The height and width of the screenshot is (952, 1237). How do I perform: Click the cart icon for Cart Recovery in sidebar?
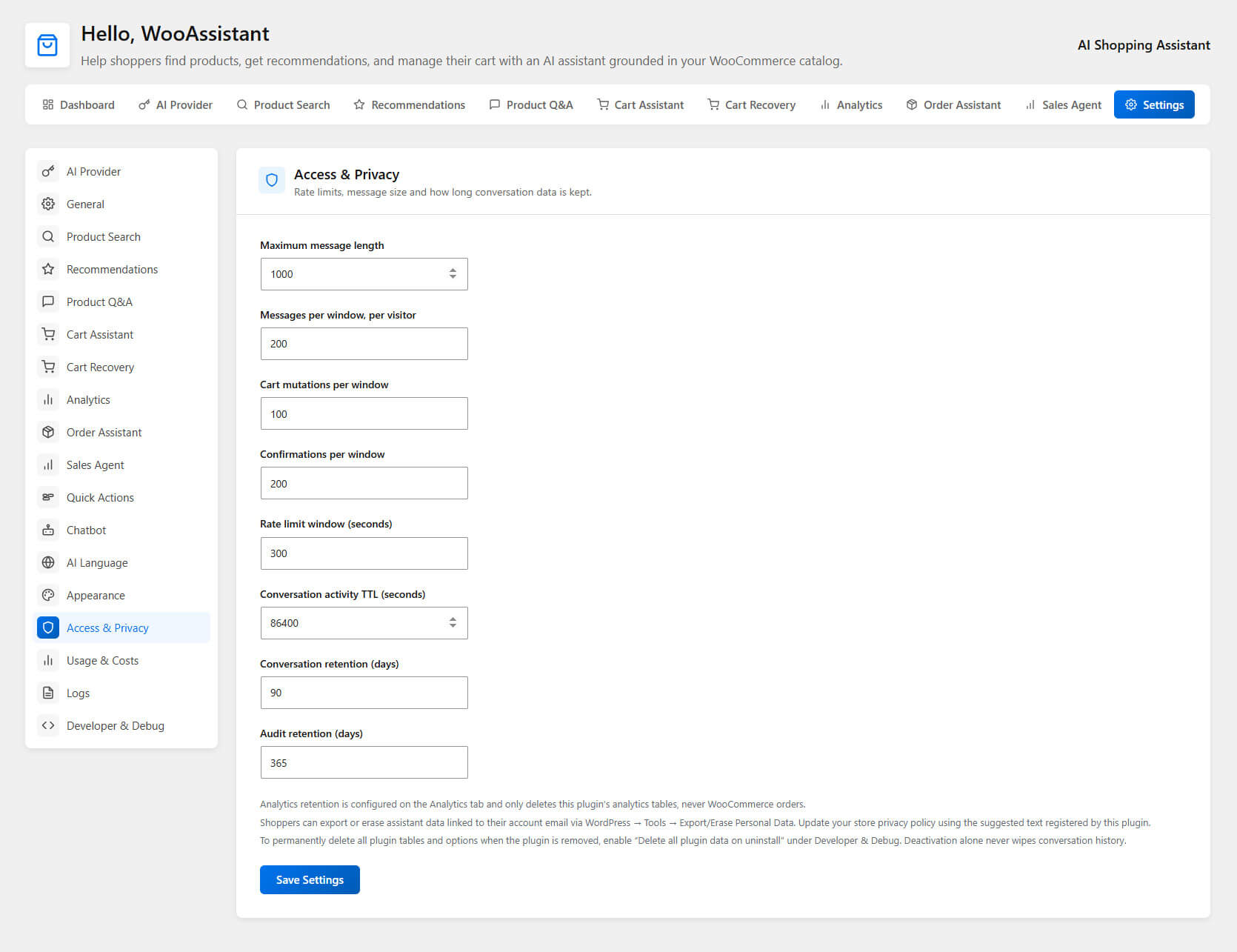[x=48, y=367]
